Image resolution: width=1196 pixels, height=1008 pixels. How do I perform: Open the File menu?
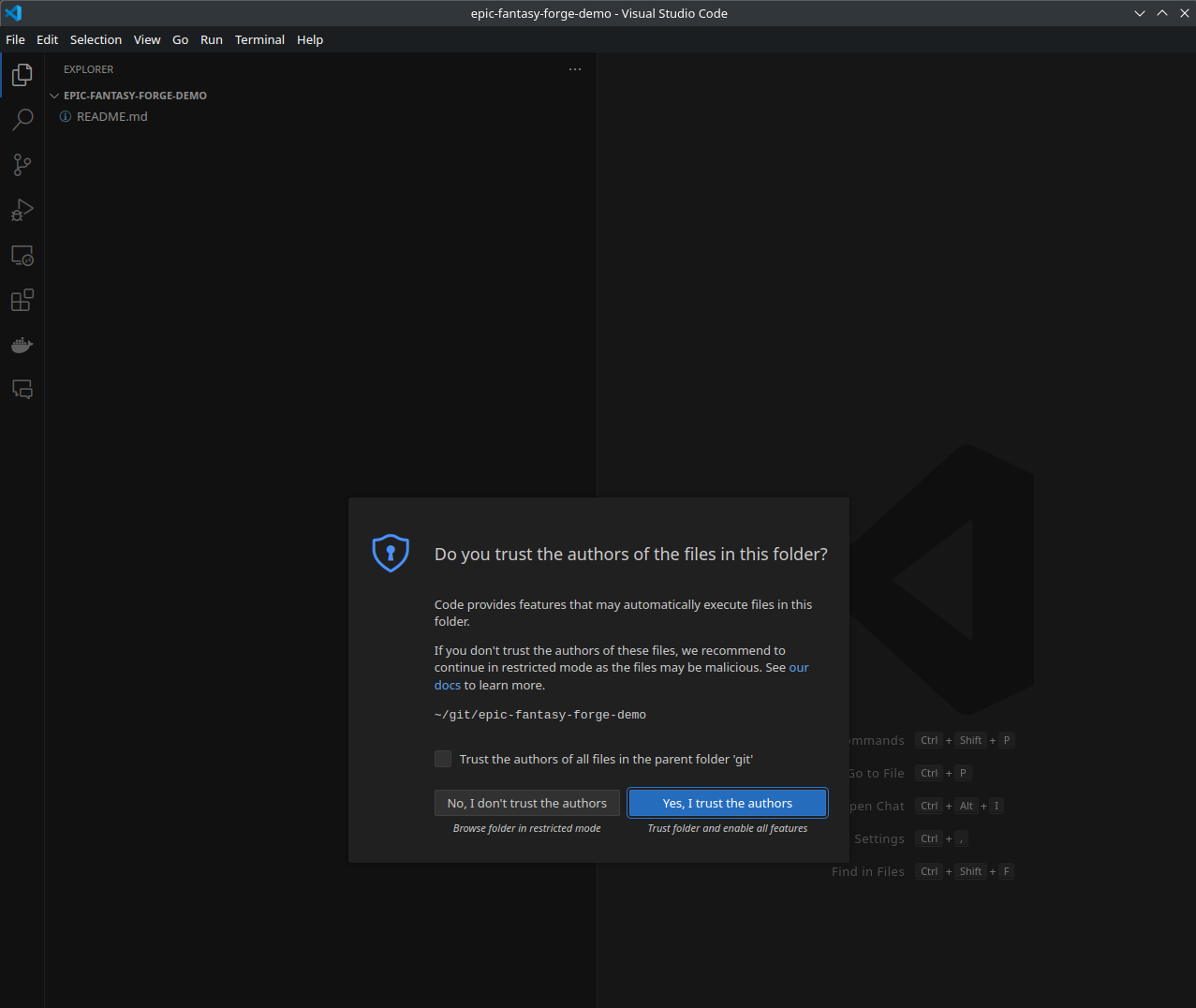click(x=16, y=39)
